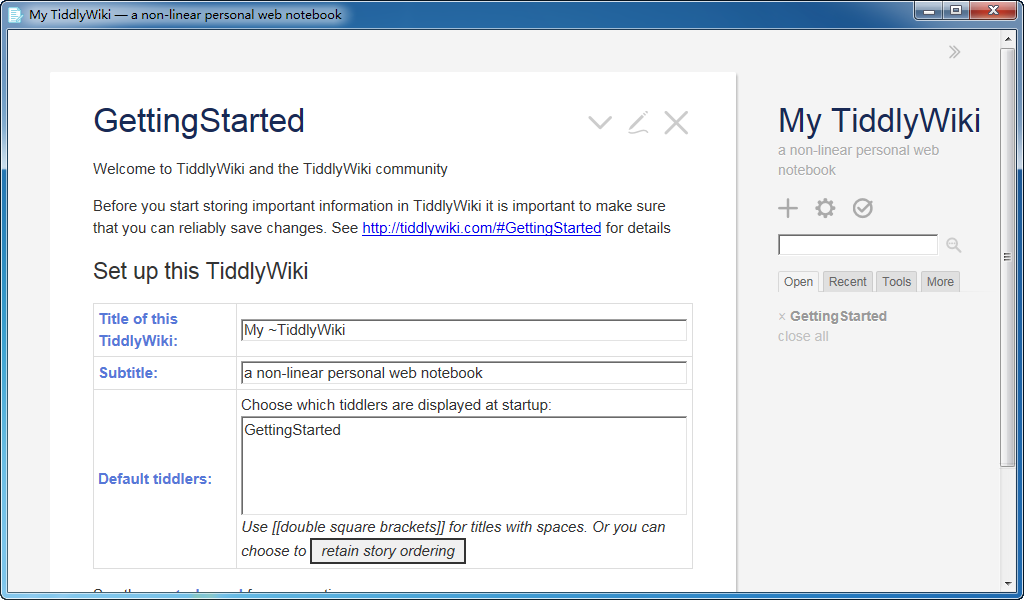The height and width of the screenshot is (600, 1024).
Task: Focus the Subtitle input field
Action: point(464,373)
